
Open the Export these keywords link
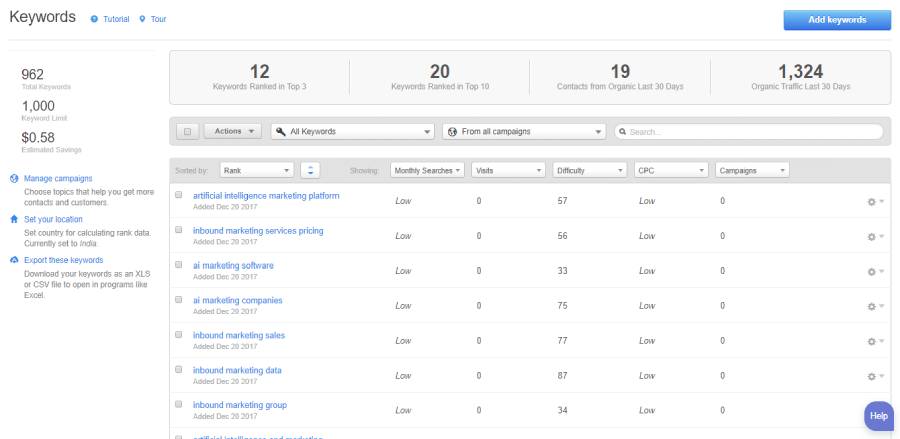(x=64, y=260)
